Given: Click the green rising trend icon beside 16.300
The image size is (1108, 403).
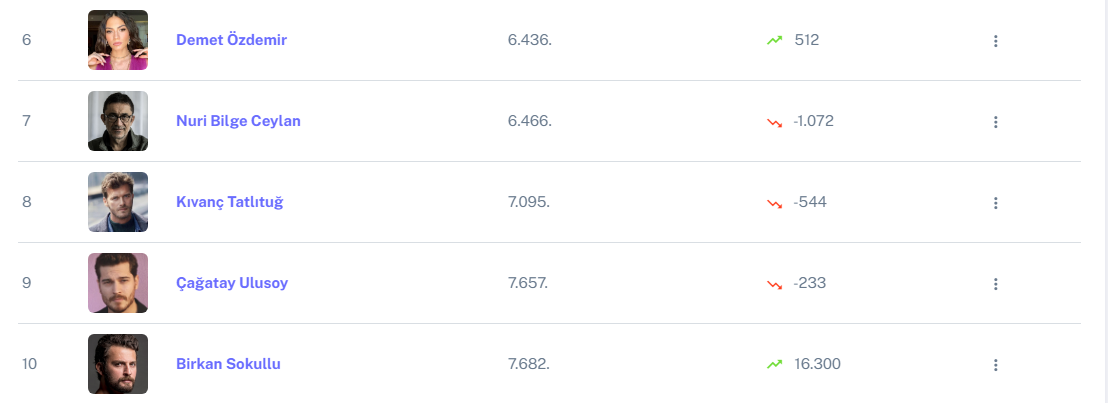Looking at the screenshot, I should click(x=774, y=364).
